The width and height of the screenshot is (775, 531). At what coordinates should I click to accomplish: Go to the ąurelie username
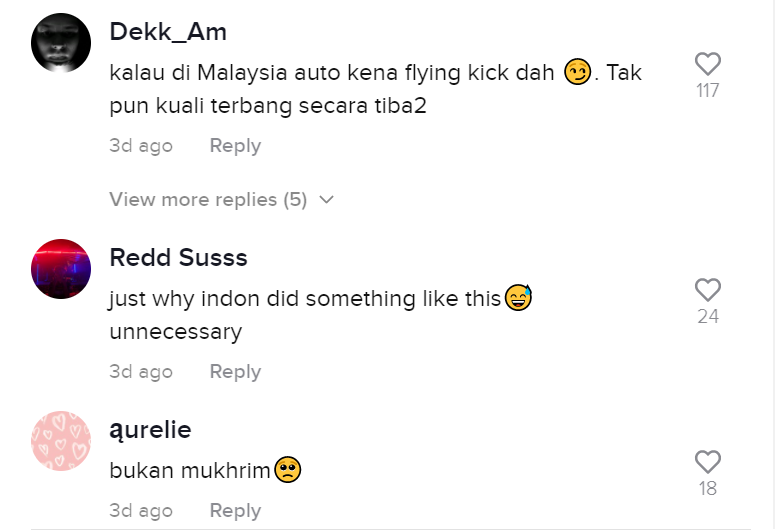150,430
